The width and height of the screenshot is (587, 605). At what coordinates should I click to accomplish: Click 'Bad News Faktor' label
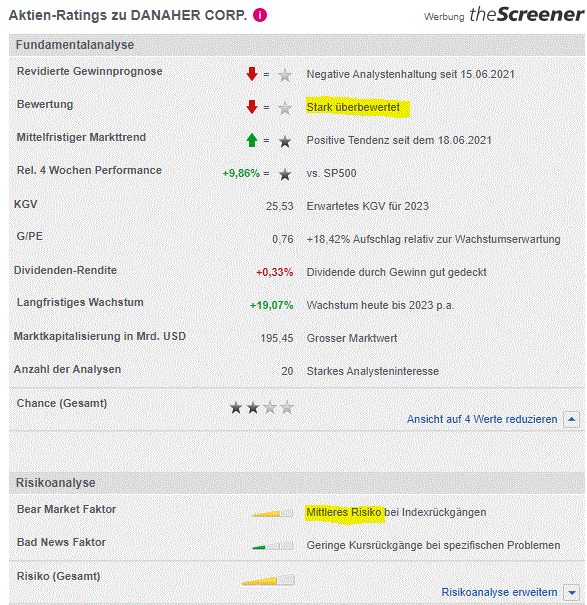[61, 542]
